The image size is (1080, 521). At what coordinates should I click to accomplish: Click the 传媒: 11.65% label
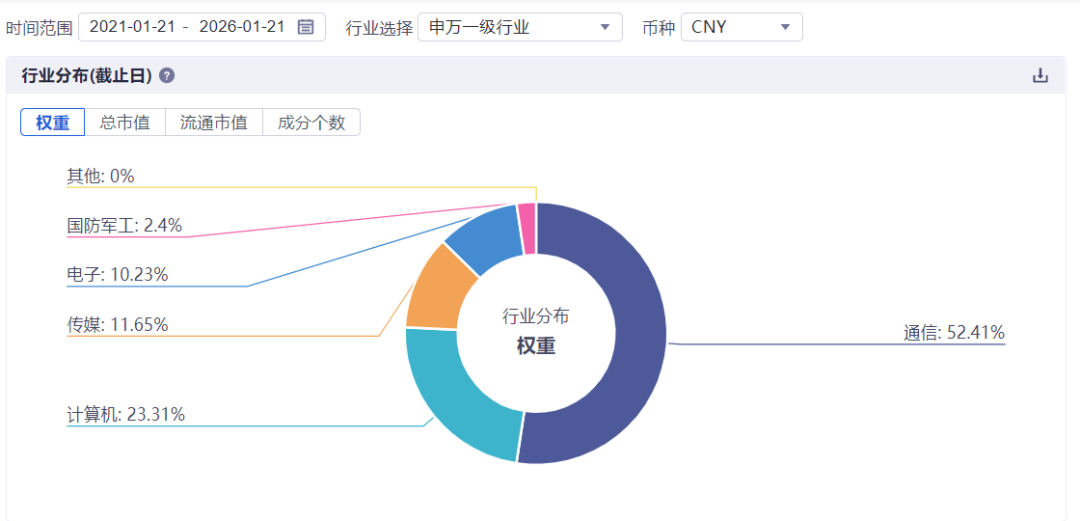point(118,324)
